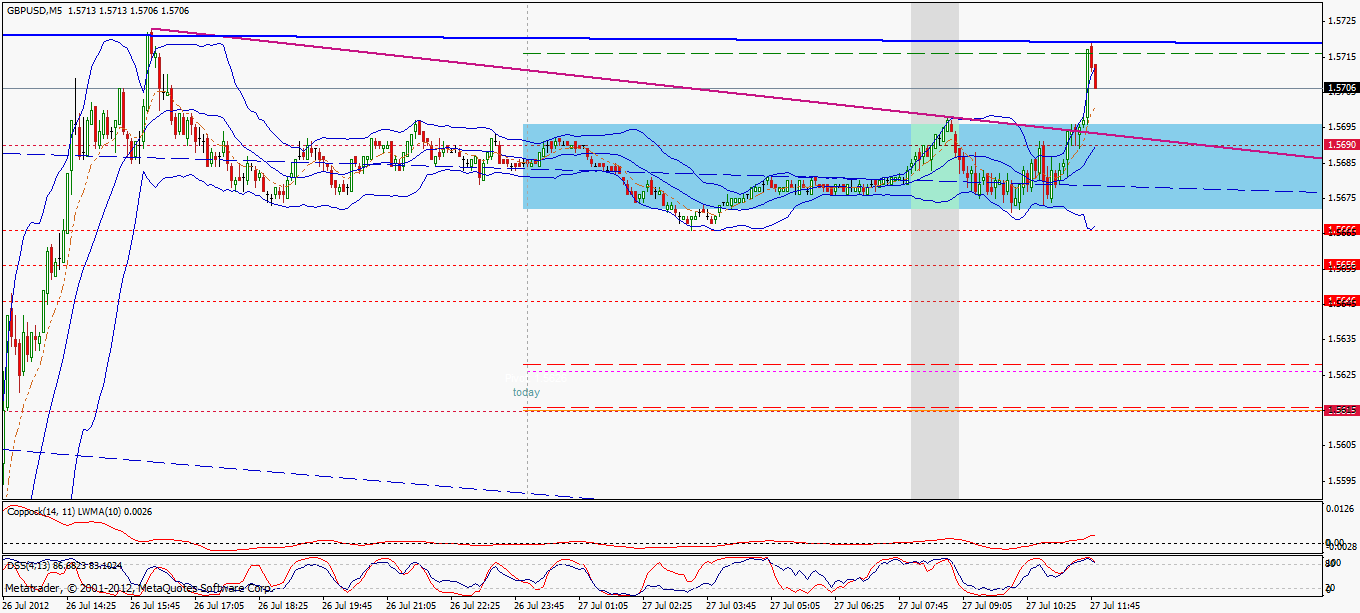This screenshot has height=613, width=1360.
Task: Click the red 1.5646 level price tag
Action: pyautogui.click(x=1341, y=300)
